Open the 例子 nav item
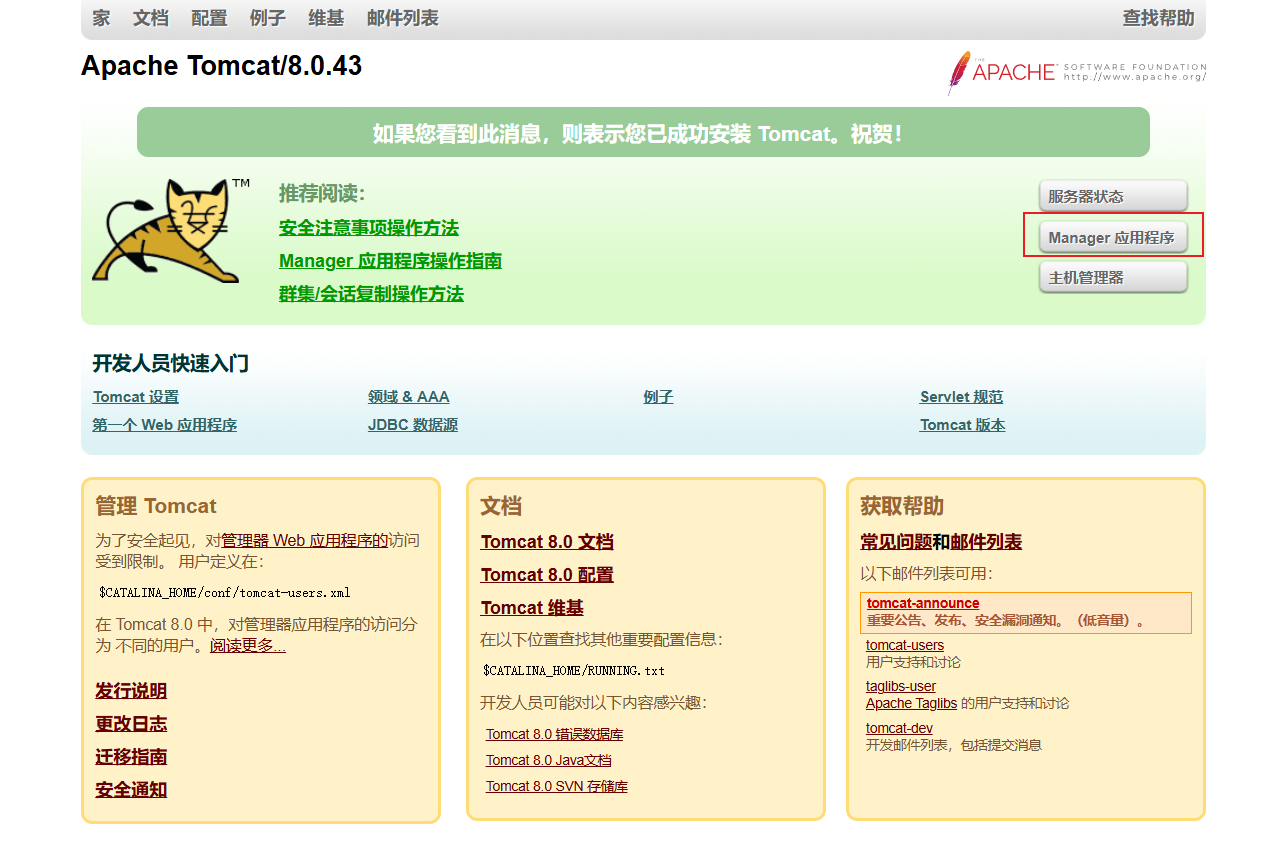Image resolution: width=1265 pixels, height=851 pixels. [267, 18]
